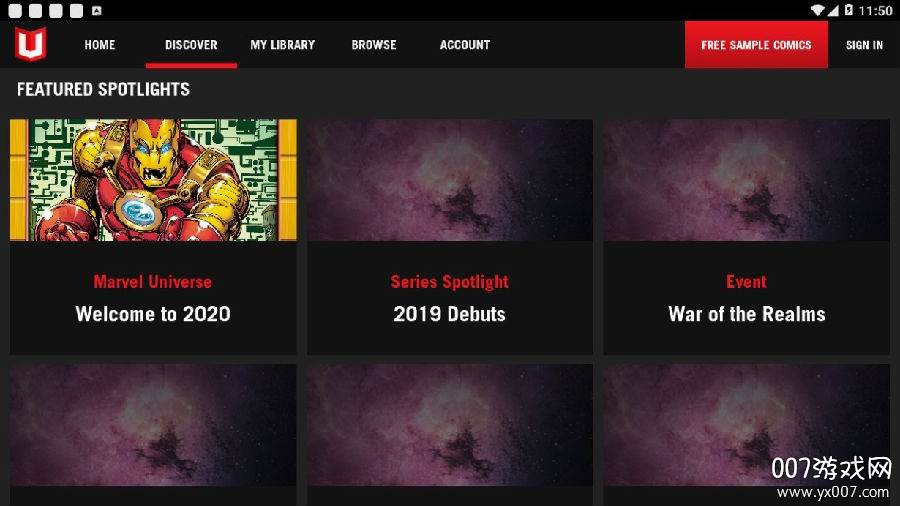Open the Iron Man Welcome to 2020 thumbnail
Image resolution: width=900 pixels, height=506 pixels.
(x=153, y=180)
